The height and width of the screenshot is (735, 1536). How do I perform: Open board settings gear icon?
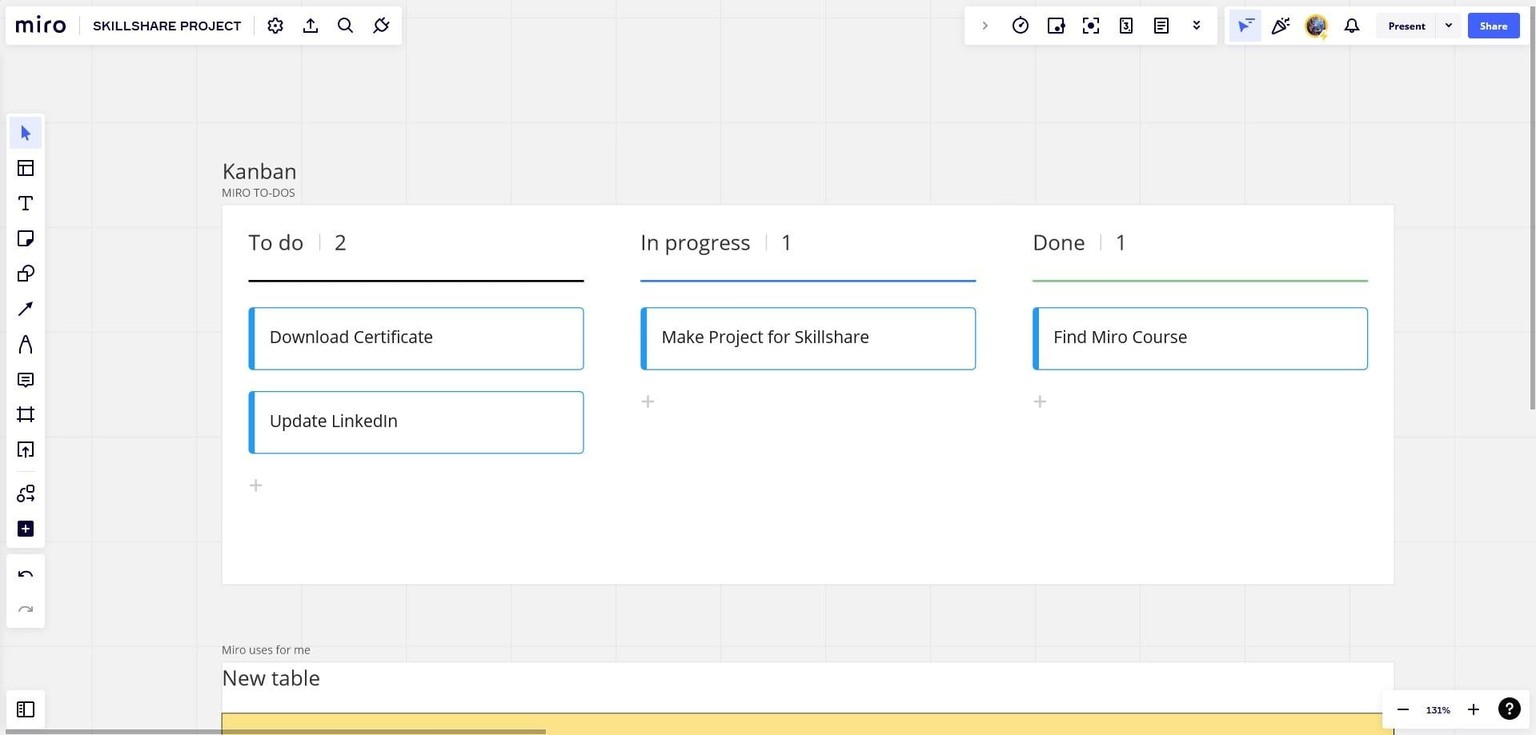(275, 26)
